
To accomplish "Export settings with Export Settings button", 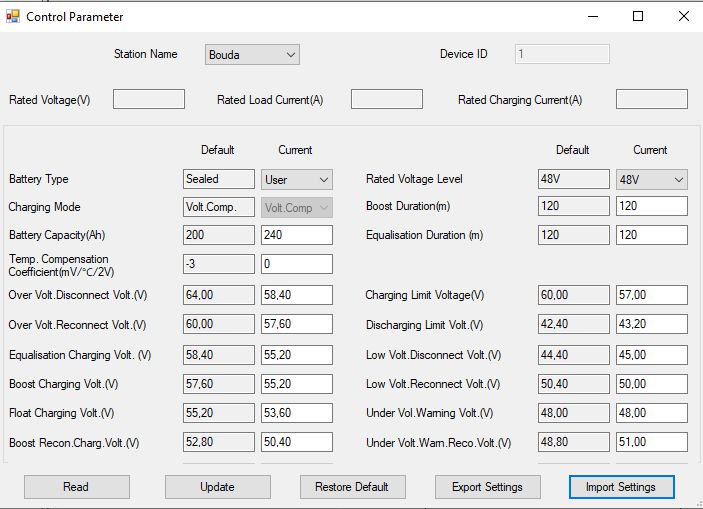I will tap(487, 487).
